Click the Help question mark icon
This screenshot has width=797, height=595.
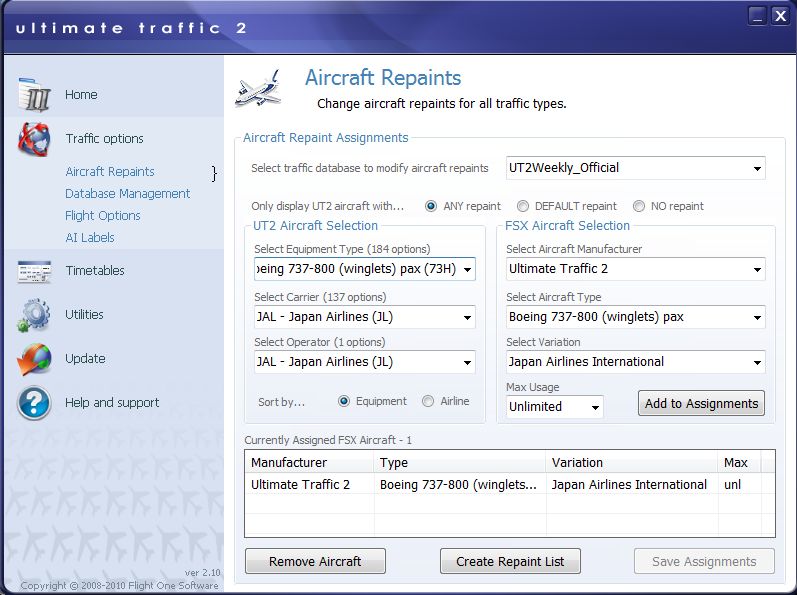tap(35, 403)
